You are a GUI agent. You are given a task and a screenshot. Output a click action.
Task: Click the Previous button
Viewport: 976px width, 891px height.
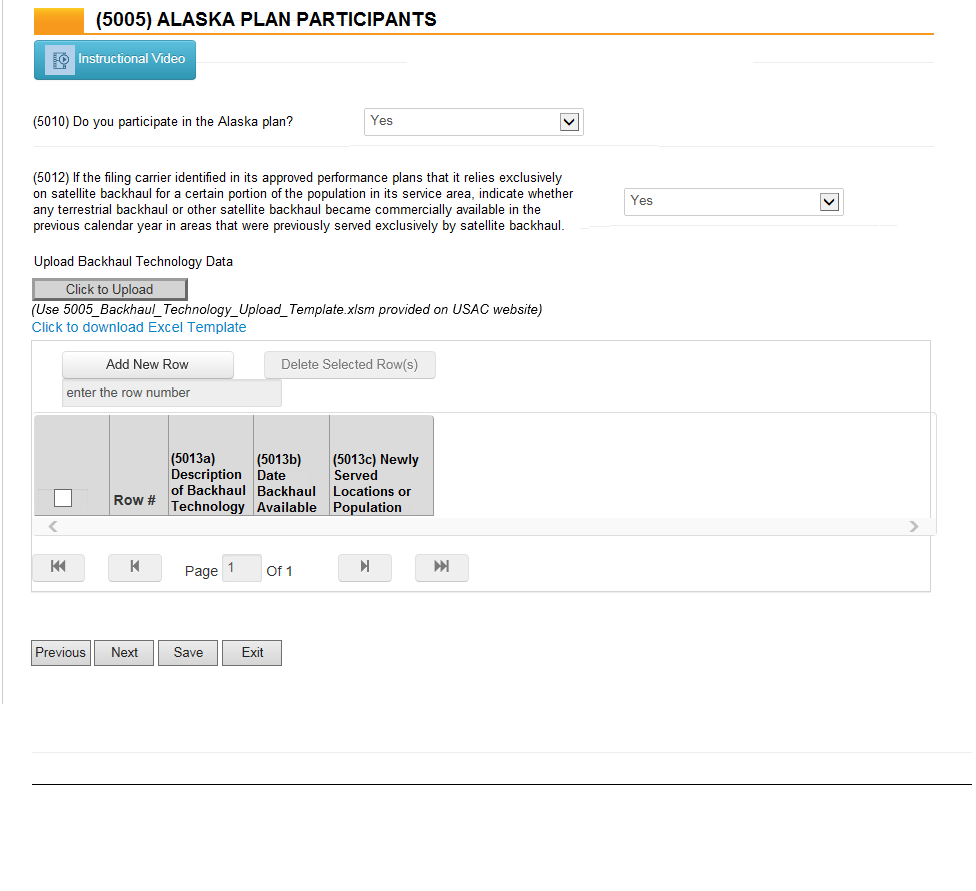[x=61, y=653]
